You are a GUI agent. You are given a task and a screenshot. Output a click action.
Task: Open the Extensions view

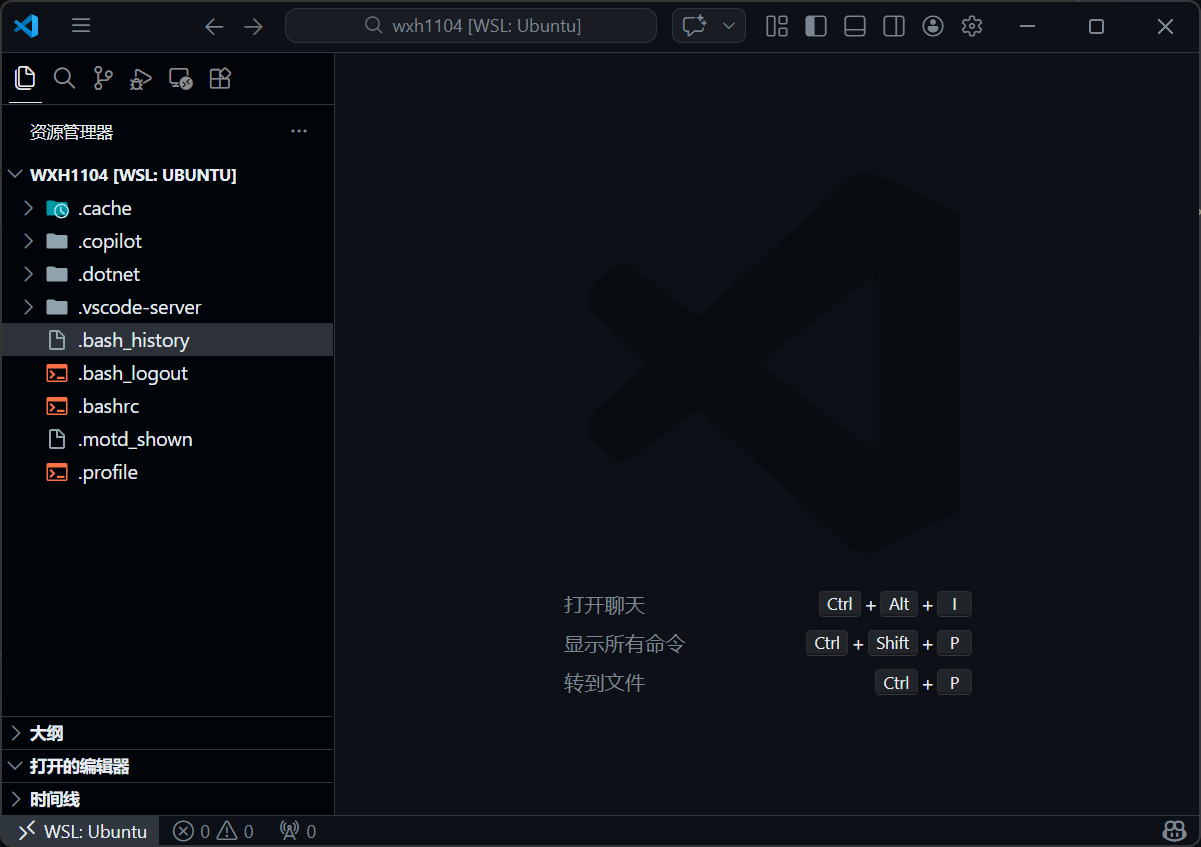coord(220,78)
